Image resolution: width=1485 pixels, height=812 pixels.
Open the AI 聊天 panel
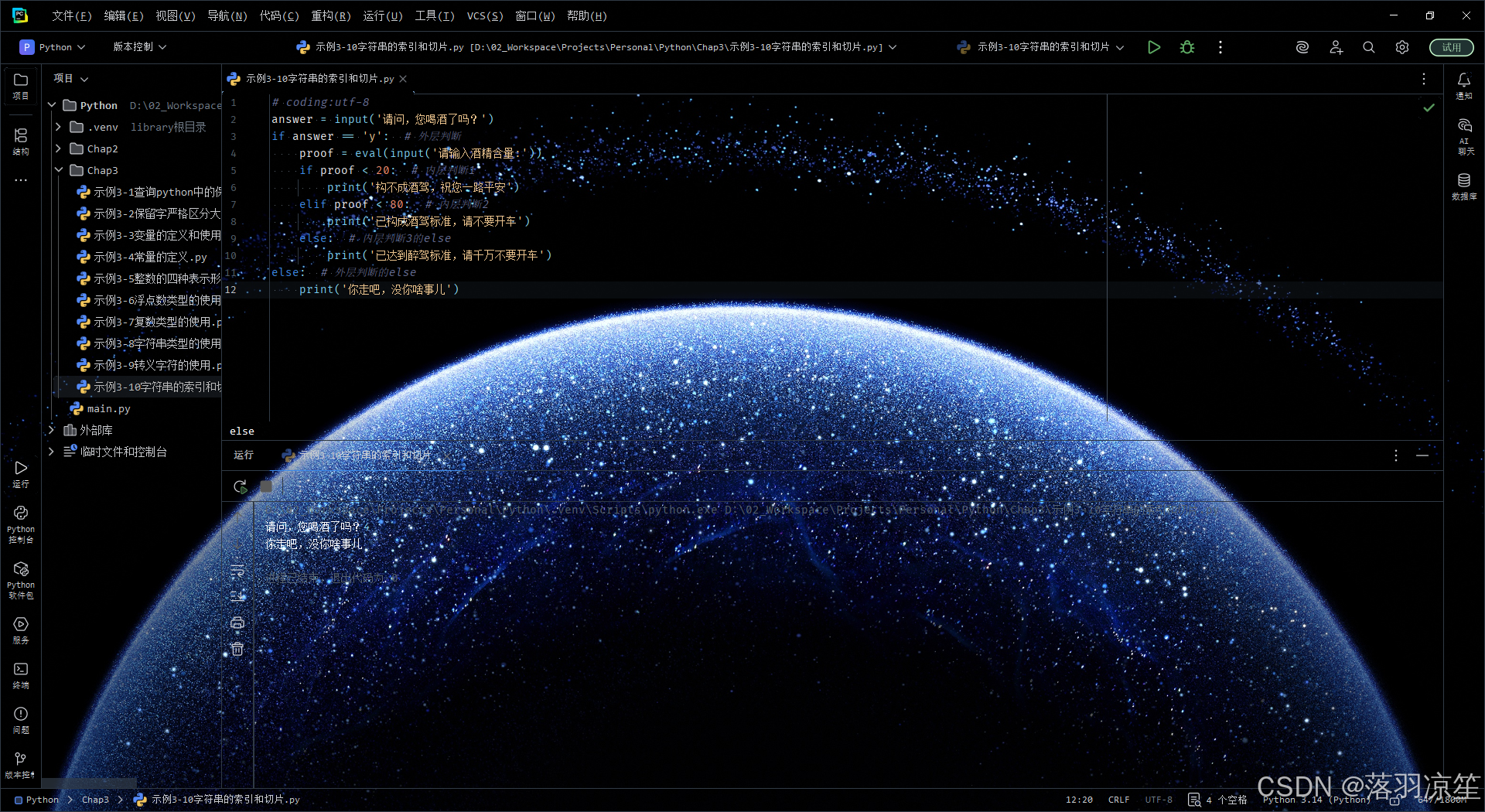point(1464,136)
